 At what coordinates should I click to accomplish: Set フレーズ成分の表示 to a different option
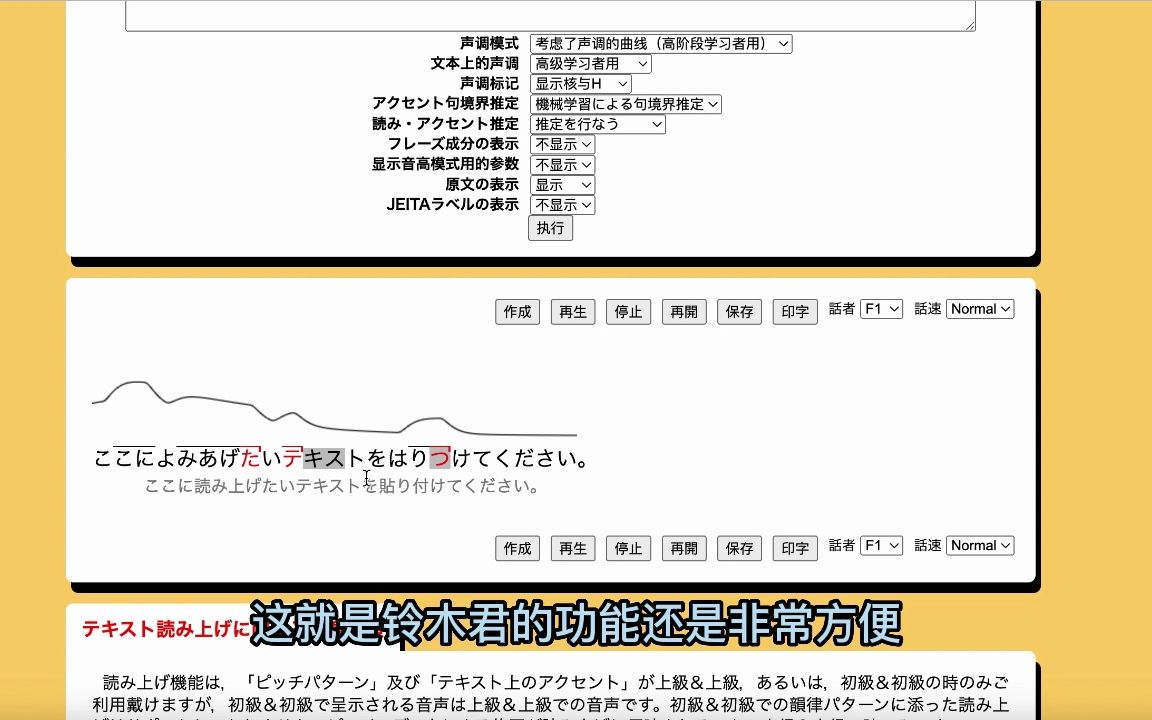tap(561, 144)
